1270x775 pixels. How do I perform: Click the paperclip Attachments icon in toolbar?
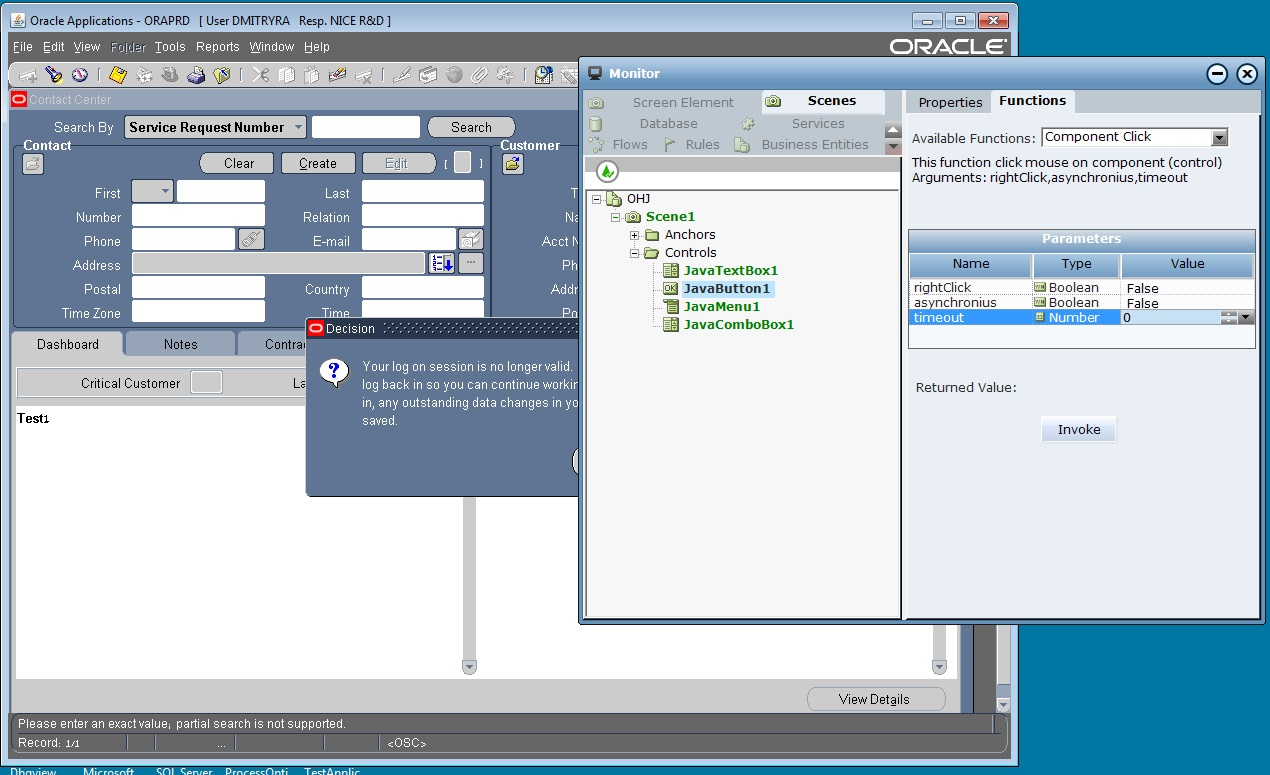(x=479, y=75)
